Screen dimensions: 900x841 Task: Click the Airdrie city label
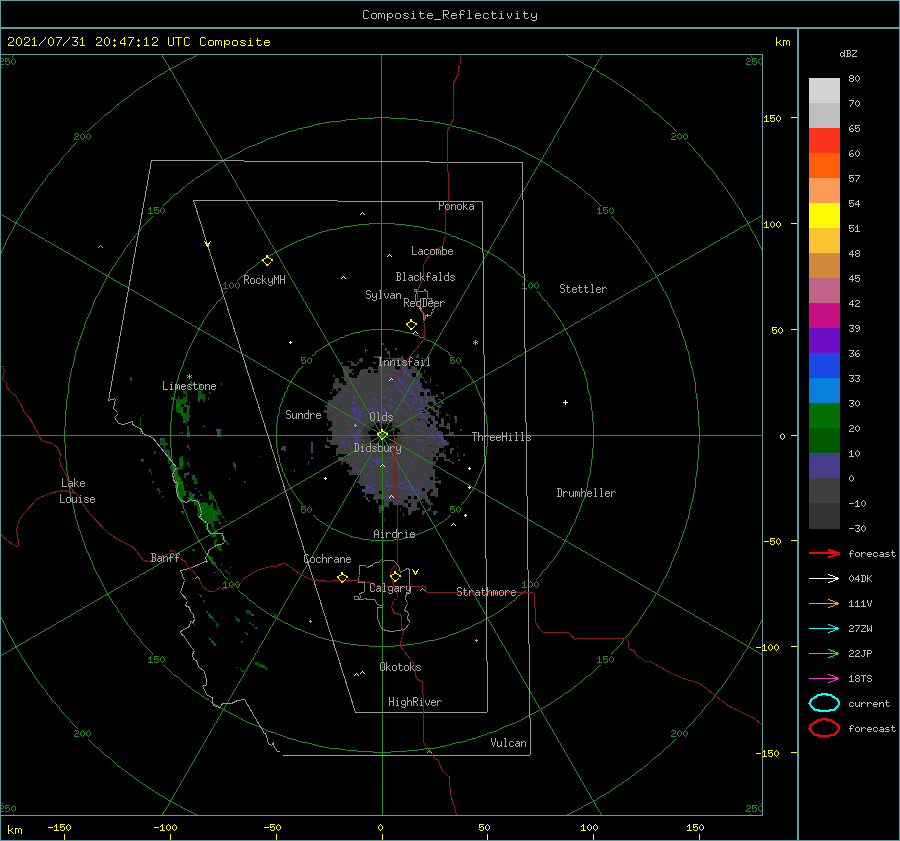coord(394,534)
